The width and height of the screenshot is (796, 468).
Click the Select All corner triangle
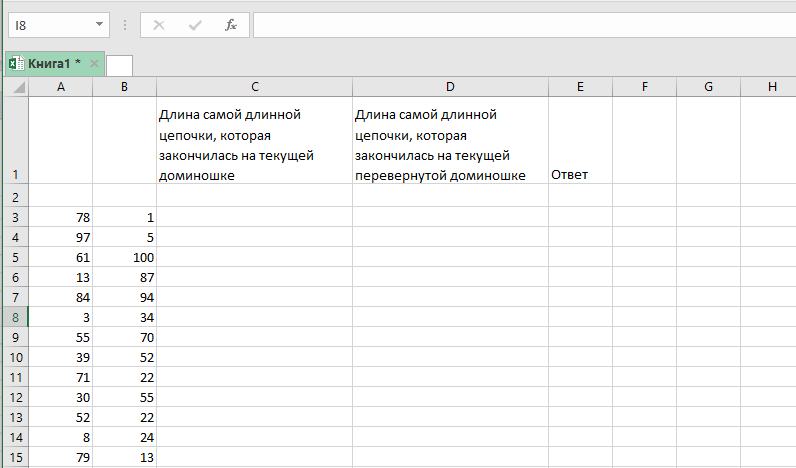click(x=16, y=88)
